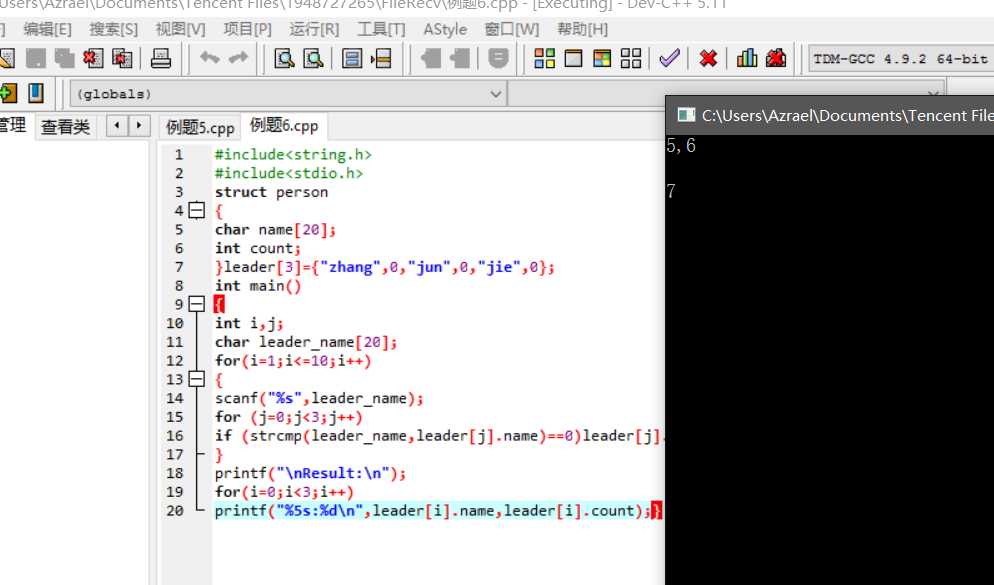994x585 pixels.
Task: Rebuild all with the grid icon
Action: pyautogui.click(x=631, y=59)
